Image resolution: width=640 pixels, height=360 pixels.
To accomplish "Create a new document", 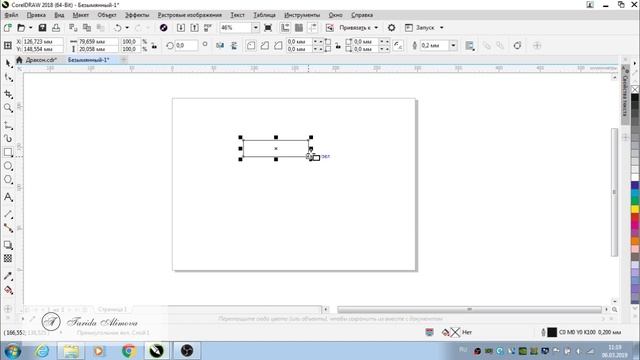I will [7, 28].
